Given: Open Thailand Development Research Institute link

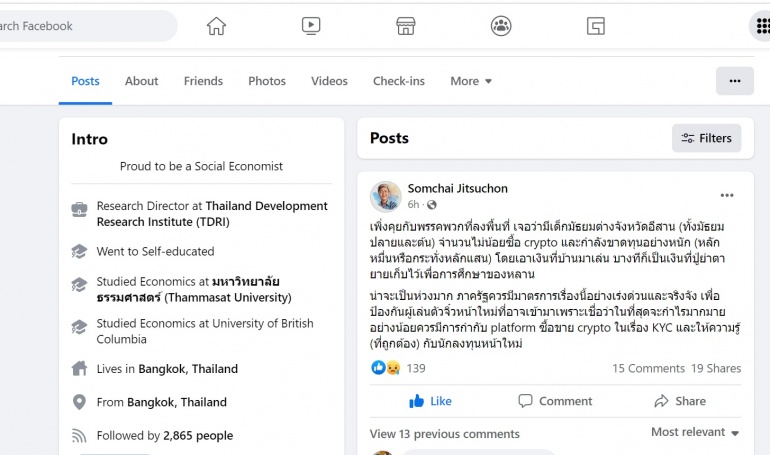Looking at the screenshot, I should (x=212, y=214).
